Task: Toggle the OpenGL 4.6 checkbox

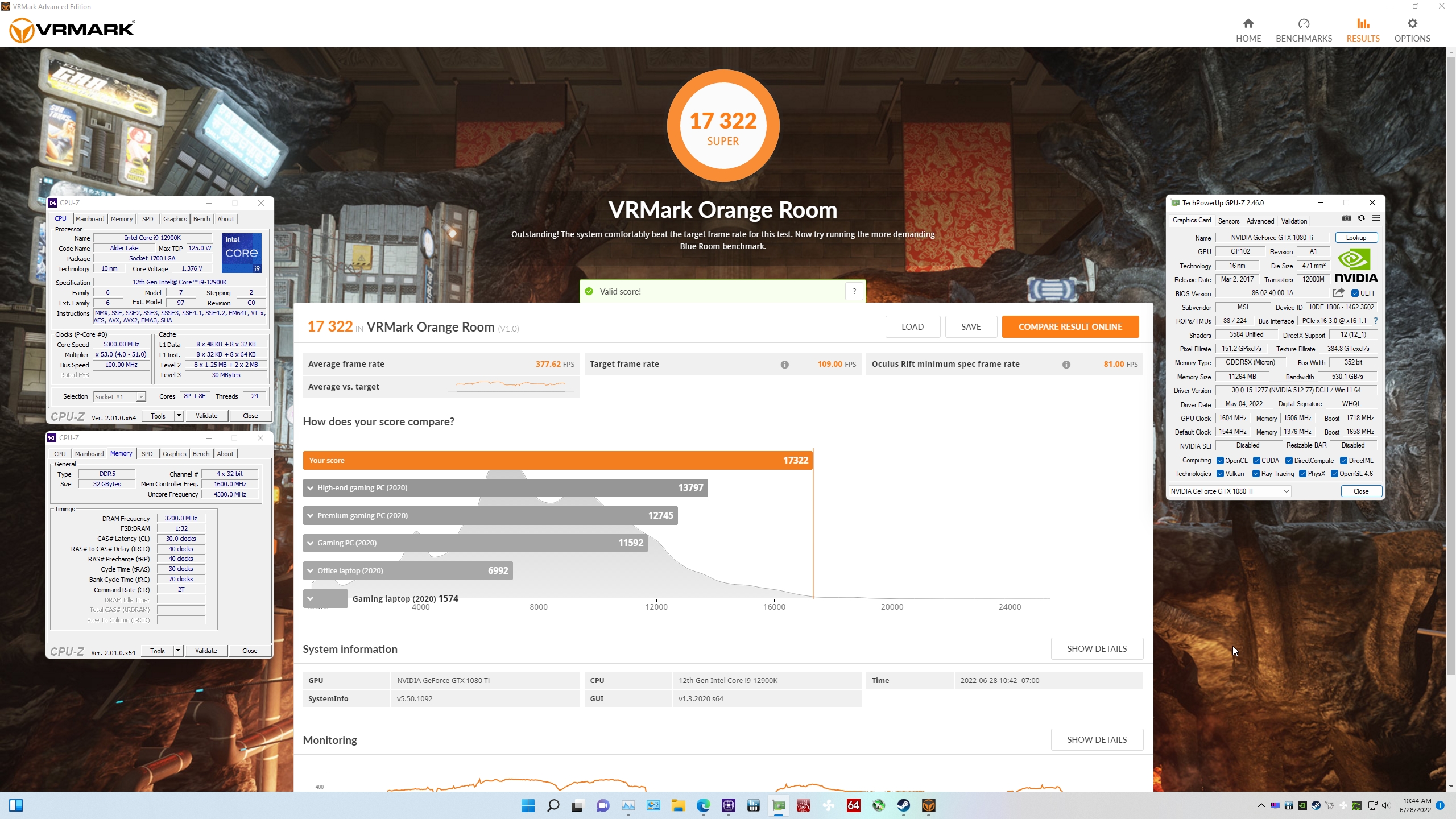Action: [x=1335, y=474]
